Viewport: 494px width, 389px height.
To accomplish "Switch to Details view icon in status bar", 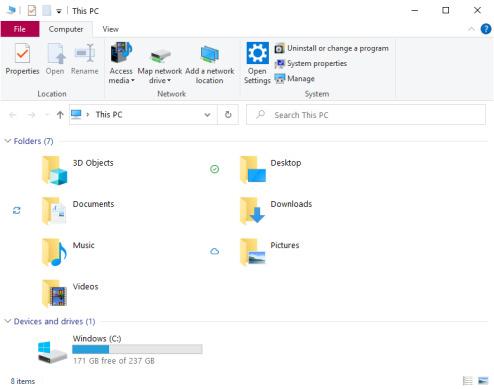I will (468, 381).
